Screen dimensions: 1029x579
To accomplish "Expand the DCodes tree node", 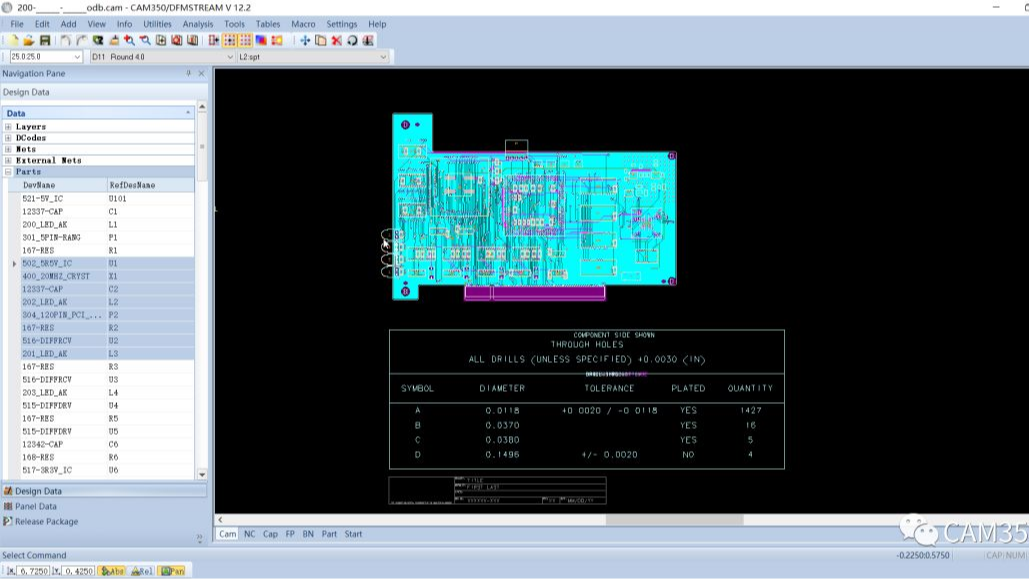I will (8, 138).
